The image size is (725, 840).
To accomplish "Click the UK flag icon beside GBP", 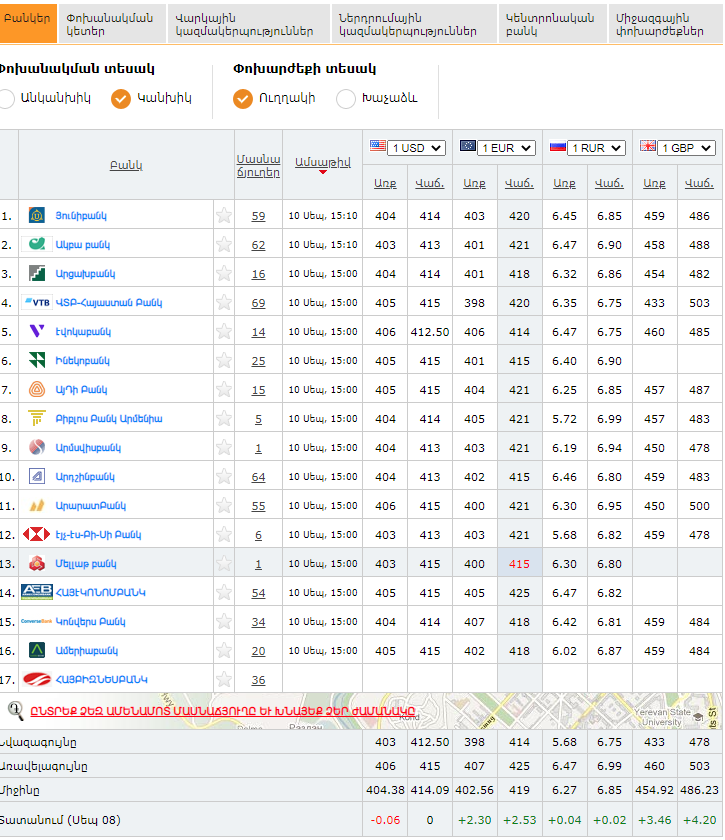I will [648, 146].
